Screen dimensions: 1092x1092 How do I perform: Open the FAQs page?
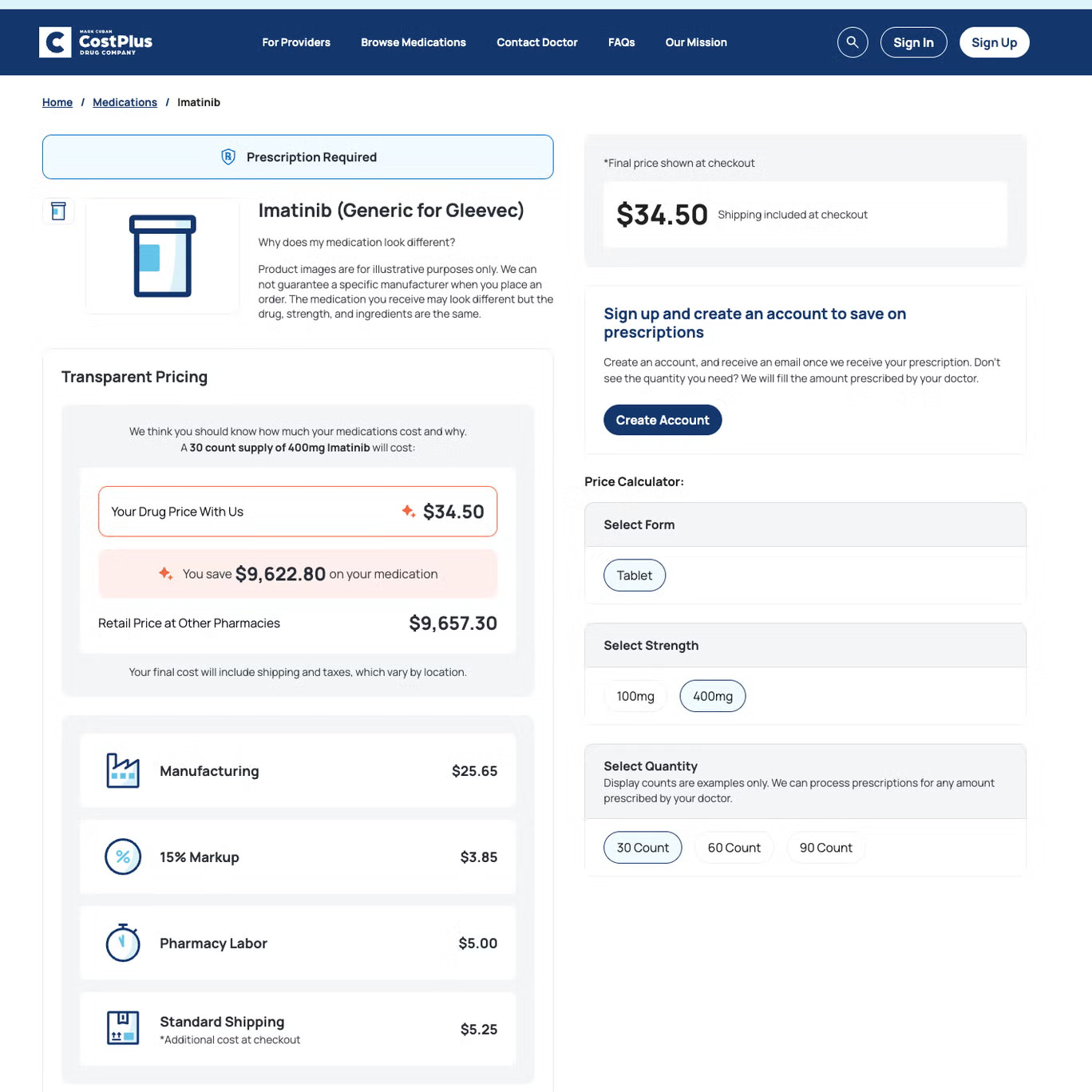[622, 42]
